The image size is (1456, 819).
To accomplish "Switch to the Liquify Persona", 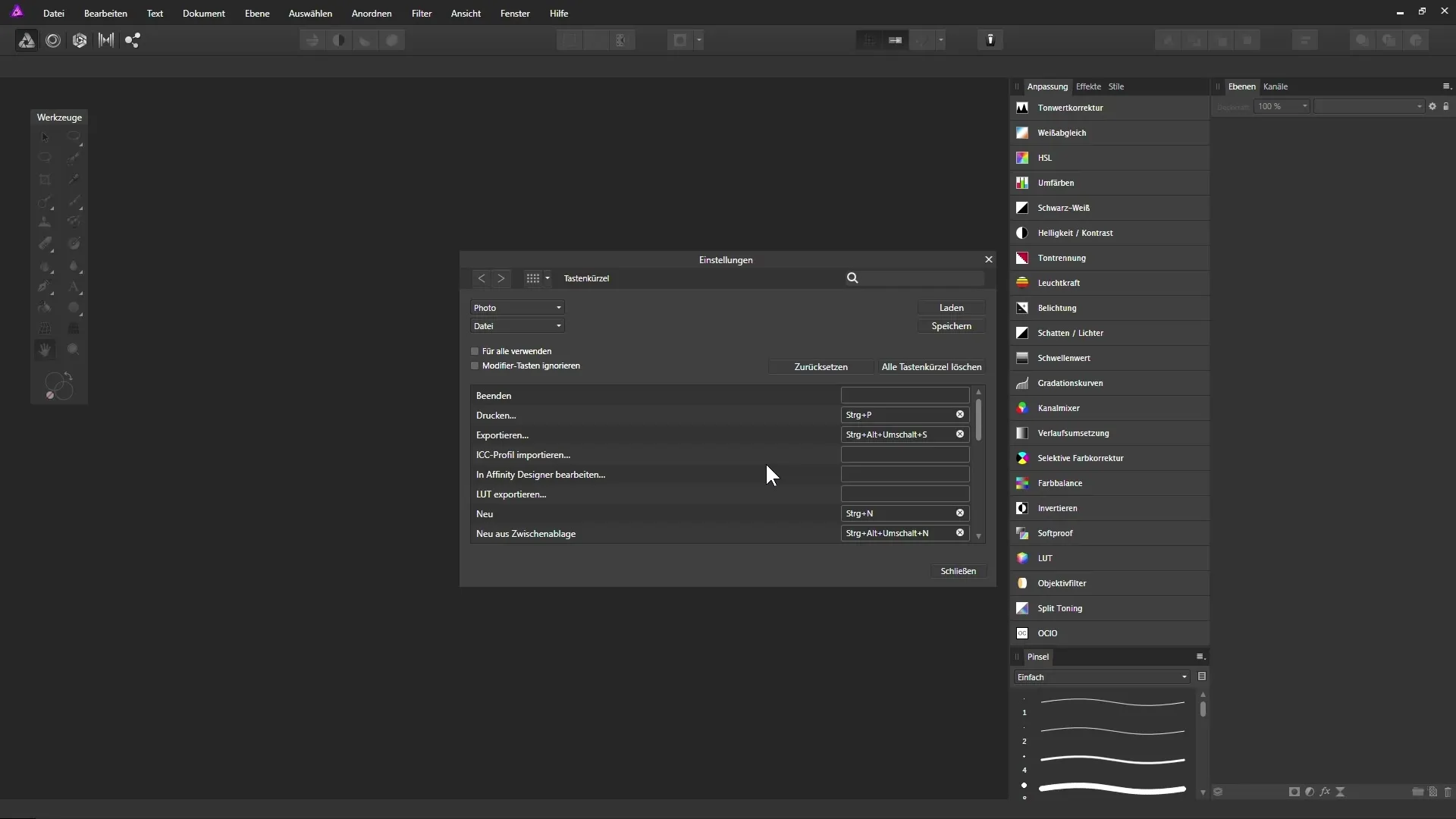I will 53,40.
